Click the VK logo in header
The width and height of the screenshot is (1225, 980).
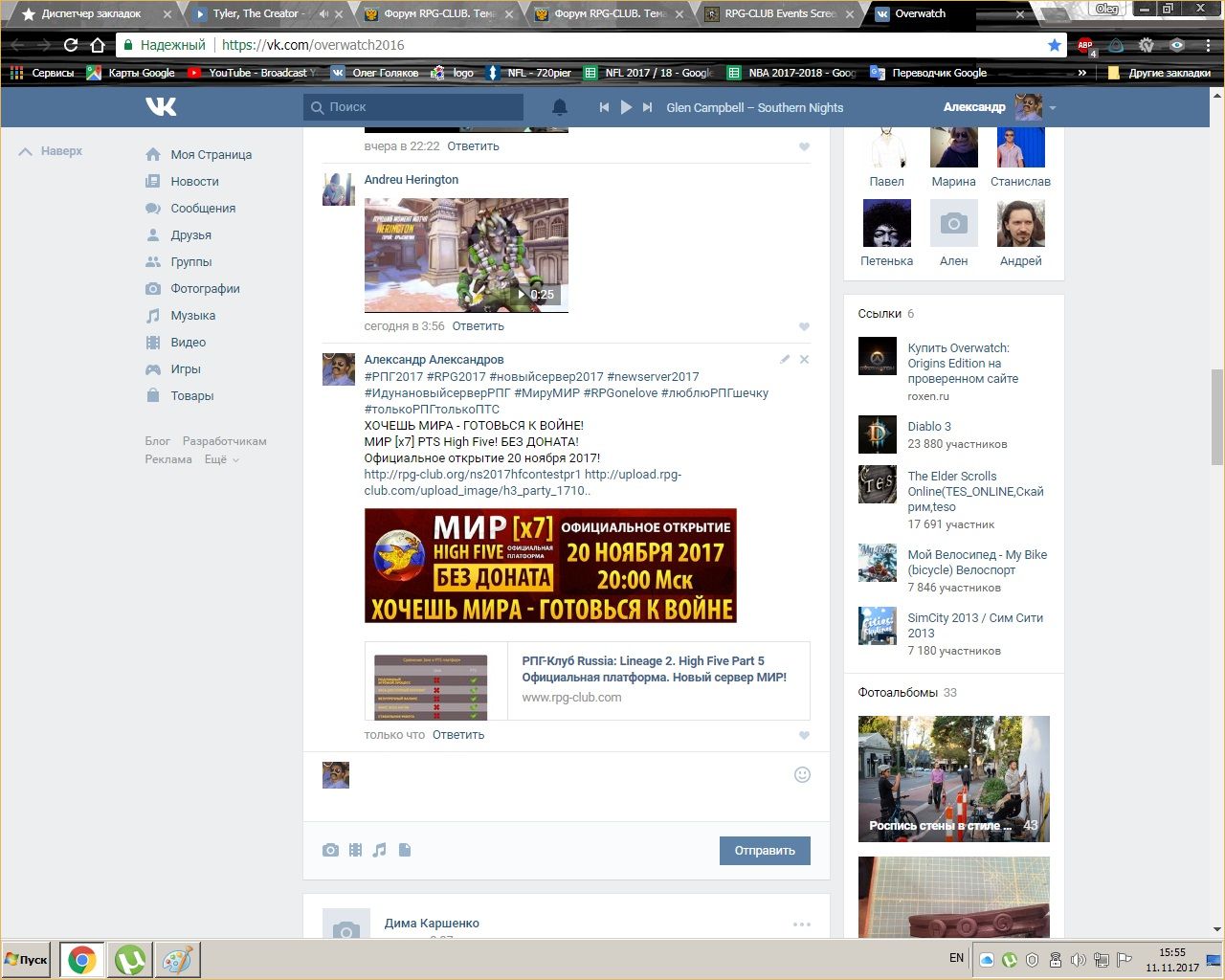[x=161, y=107]
